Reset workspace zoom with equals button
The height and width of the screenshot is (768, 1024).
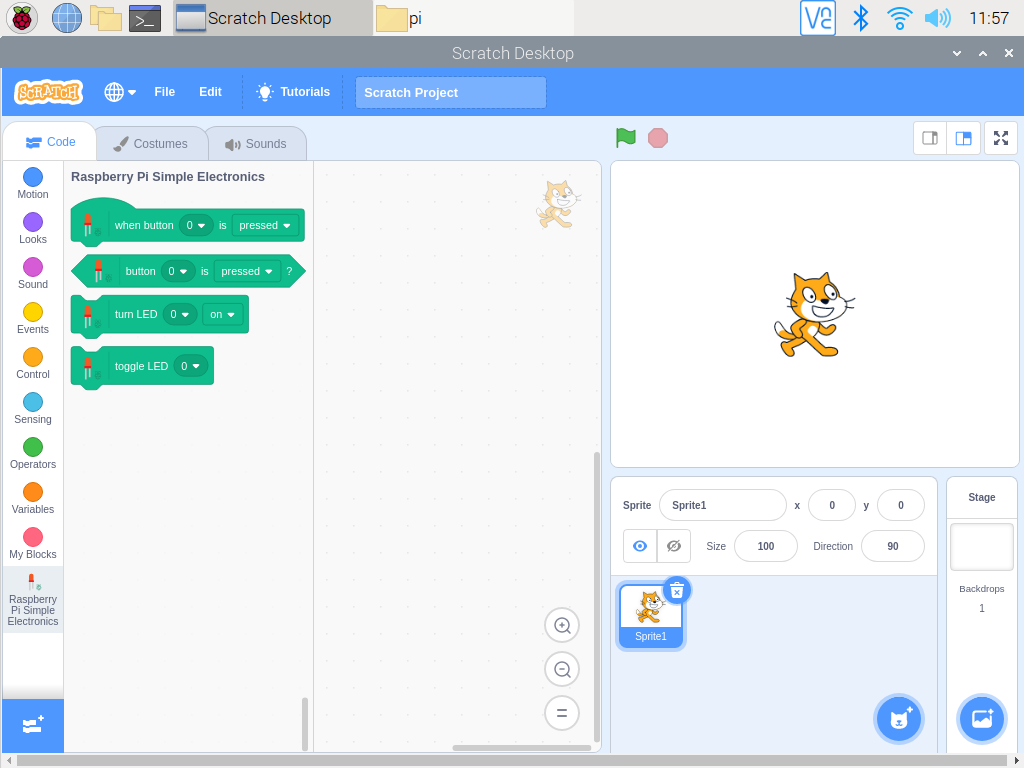point(562,712)
